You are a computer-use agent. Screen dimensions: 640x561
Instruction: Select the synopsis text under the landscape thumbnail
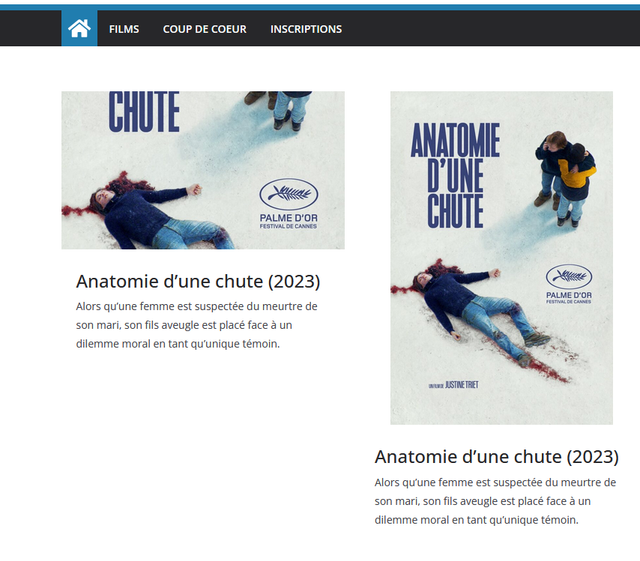tap(197, 325)
